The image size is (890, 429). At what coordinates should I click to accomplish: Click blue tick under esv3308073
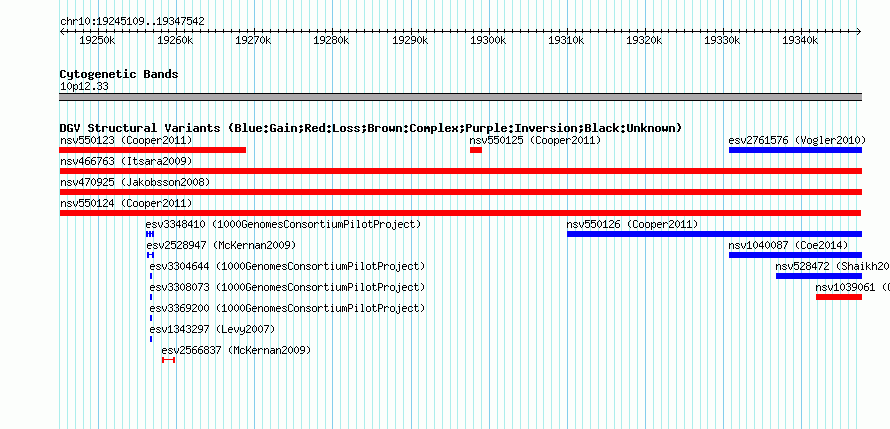tap(151, 297)
